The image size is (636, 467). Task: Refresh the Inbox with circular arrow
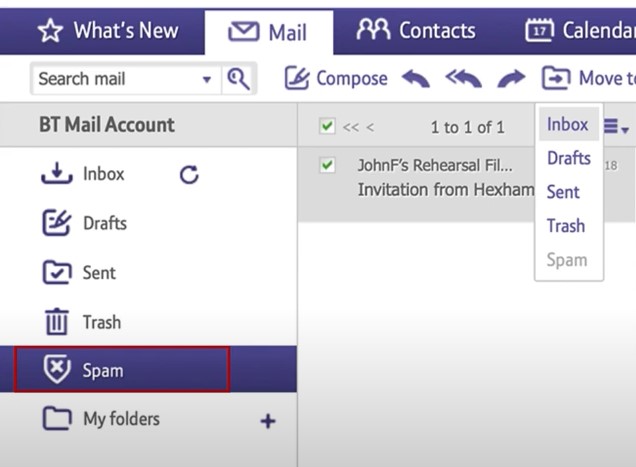[189, 175]
